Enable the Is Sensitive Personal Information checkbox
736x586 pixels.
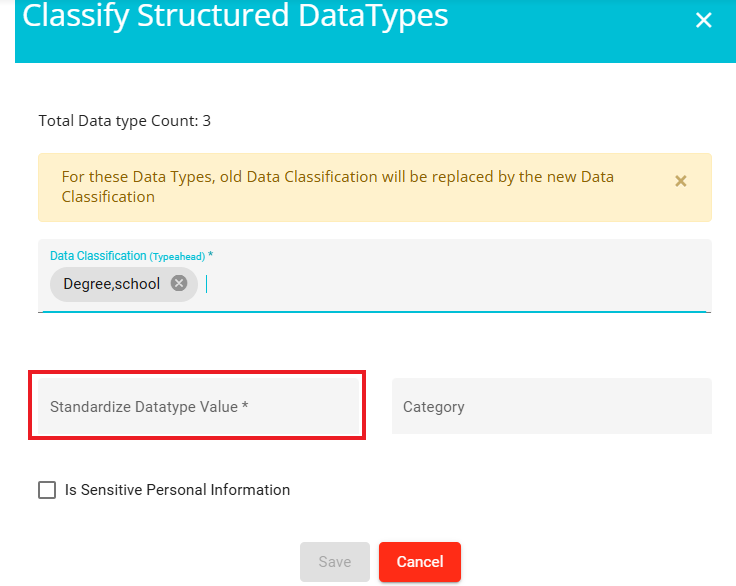click(47, 490)
